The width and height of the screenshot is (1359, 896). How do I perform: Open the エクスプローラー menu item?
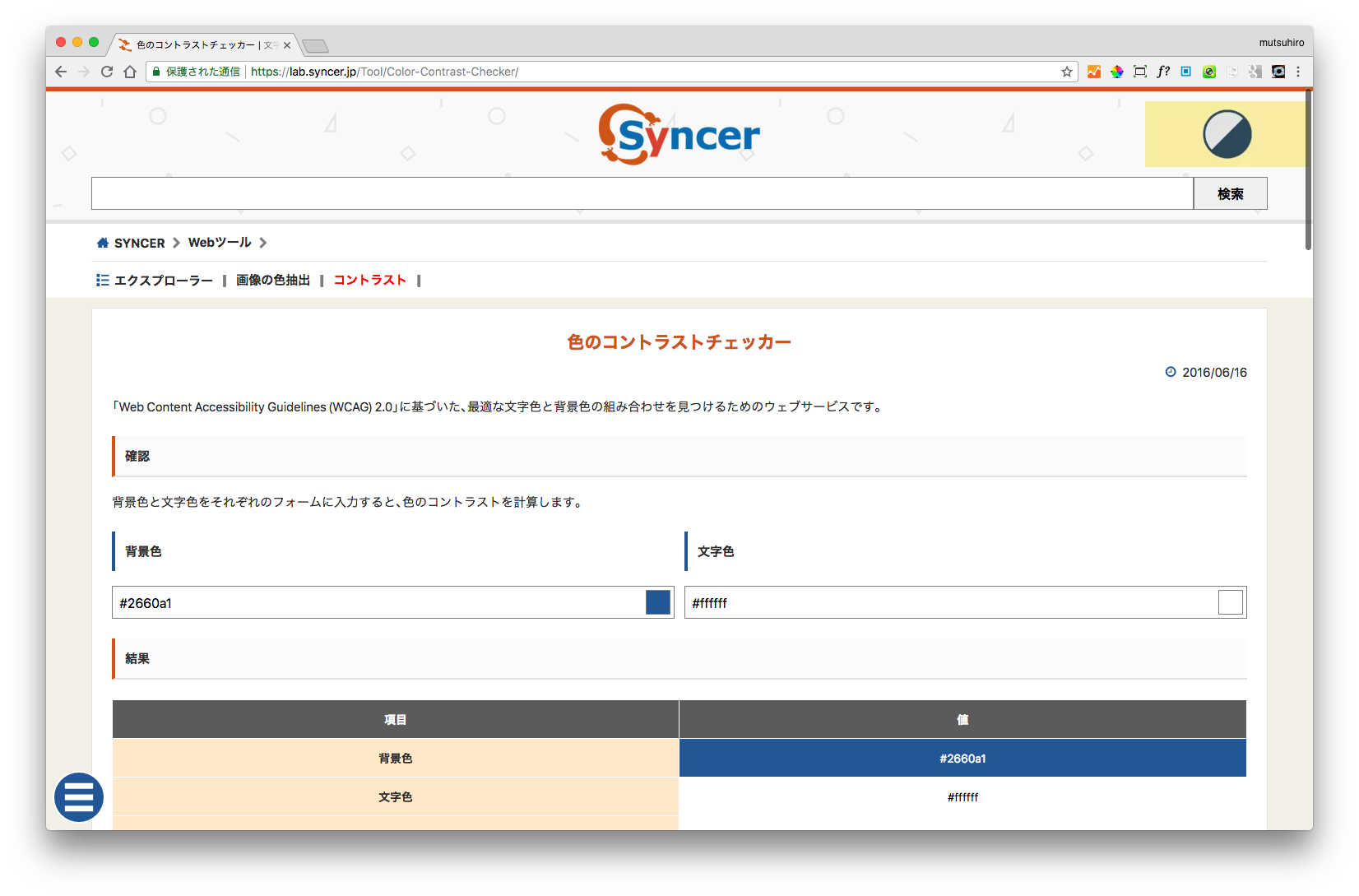click(164, 281)
